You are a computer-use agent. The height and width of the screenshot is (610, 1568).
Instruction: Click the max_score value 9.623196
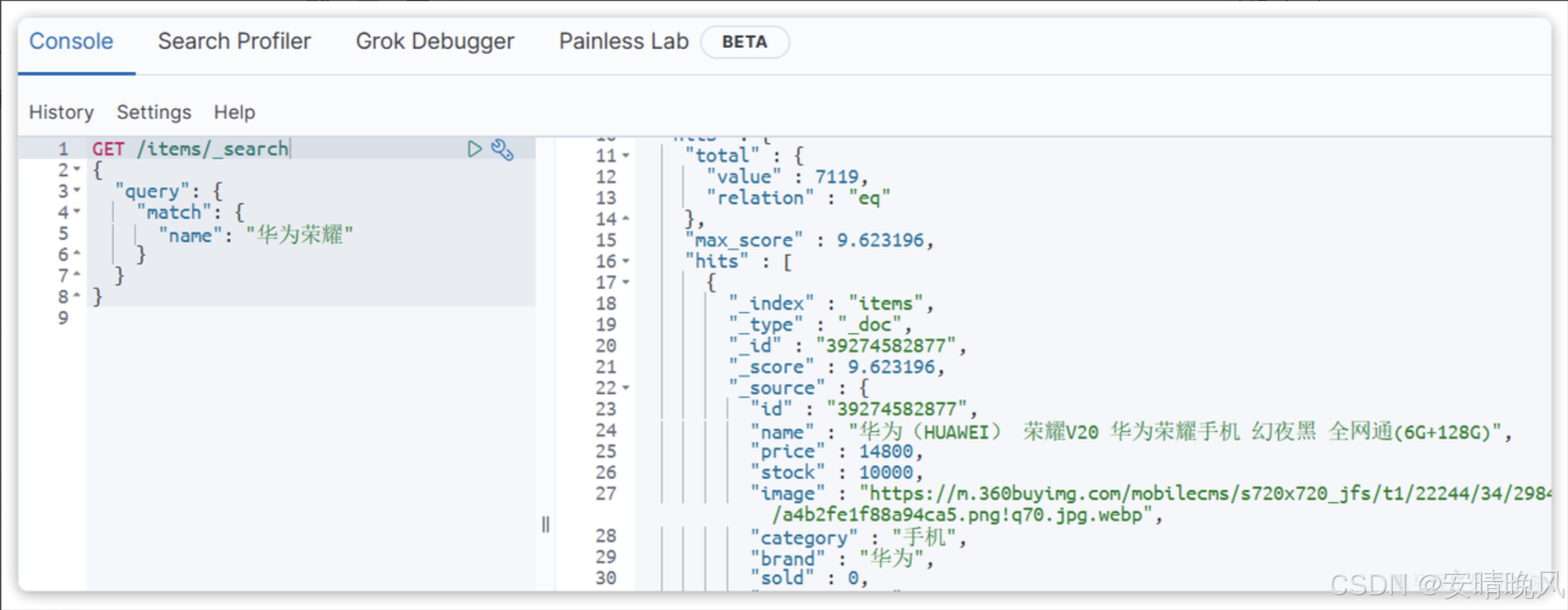pos(880,241)
